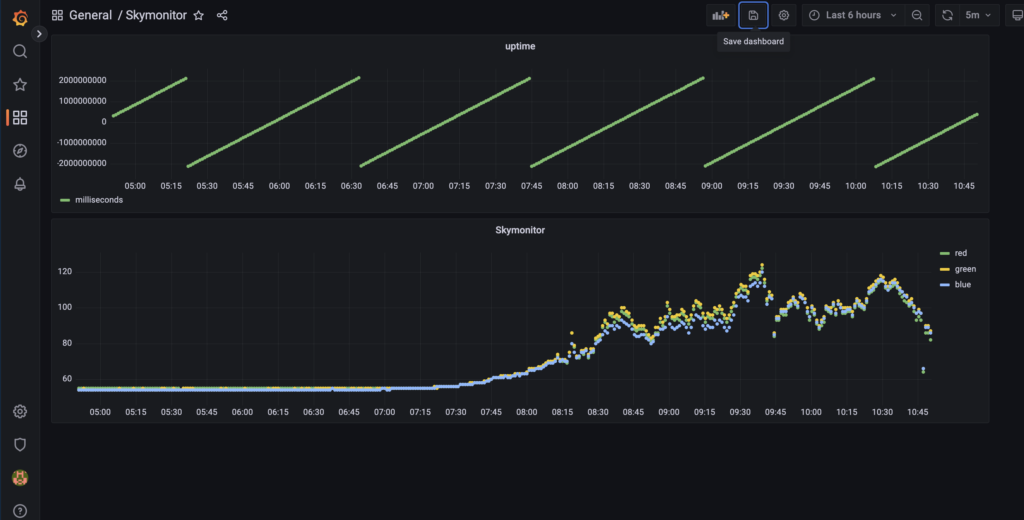Open the Dashboards grid icon in sidebar

tap(20, 118)
